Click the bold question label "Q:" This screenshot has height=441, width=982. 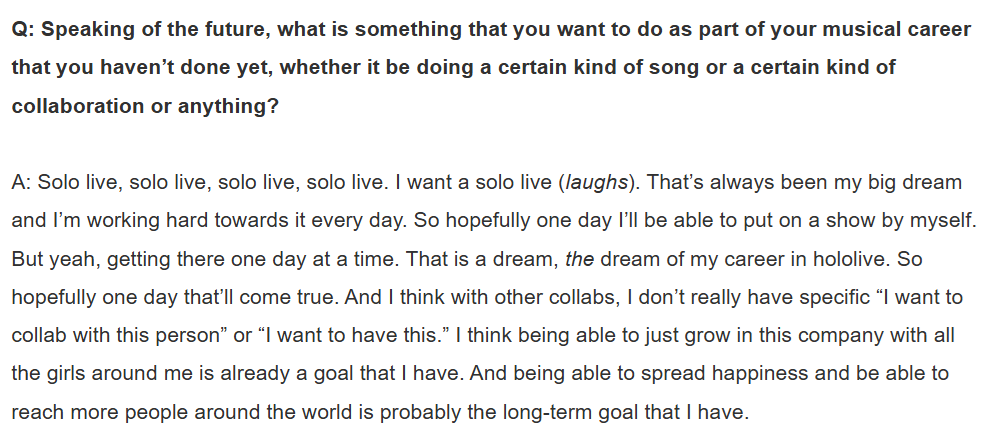click(x=24, y=29)
